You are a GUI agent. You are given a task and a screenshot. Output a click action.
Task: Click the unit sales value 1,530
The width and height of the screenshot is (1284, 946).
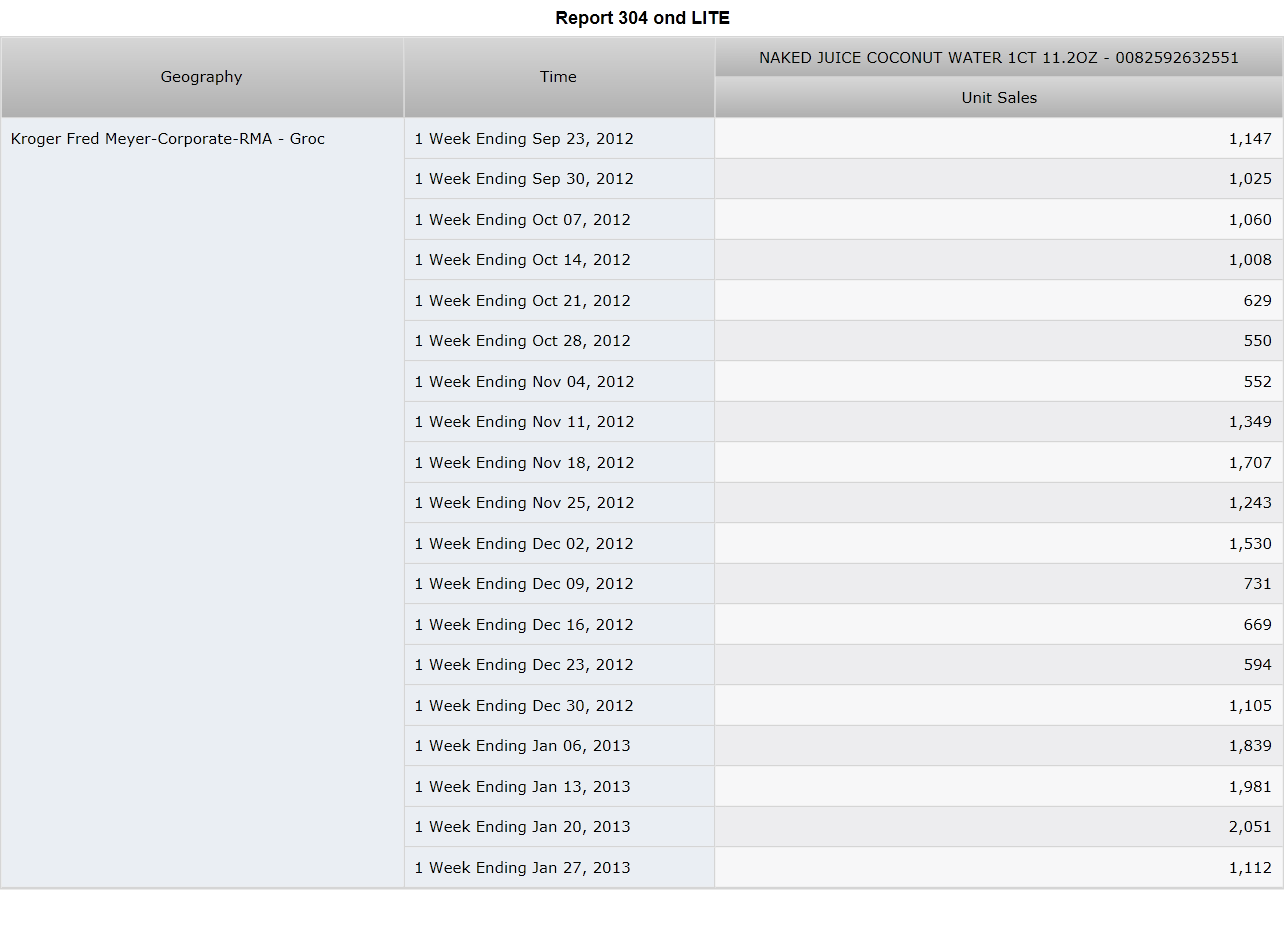pyautogui.click(x=1250, y=543)
